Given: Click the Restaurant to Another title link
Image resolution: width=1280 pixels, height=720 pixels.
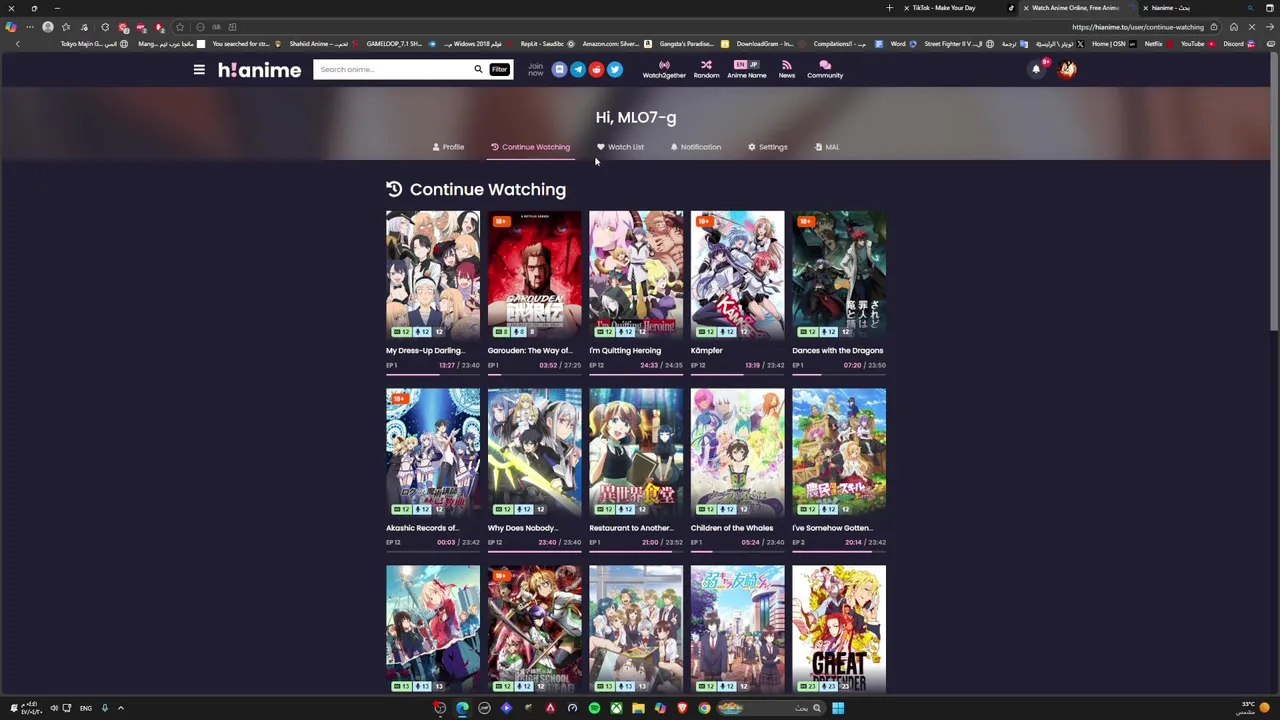Looking at the screenshot, I should point(631,528).
